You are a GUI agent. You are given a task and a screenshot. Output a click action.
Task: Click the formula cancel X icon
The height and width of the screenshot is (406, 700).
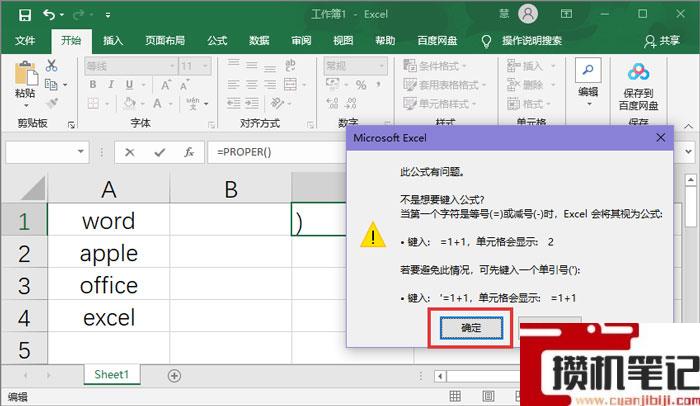[x=129, y=152]
